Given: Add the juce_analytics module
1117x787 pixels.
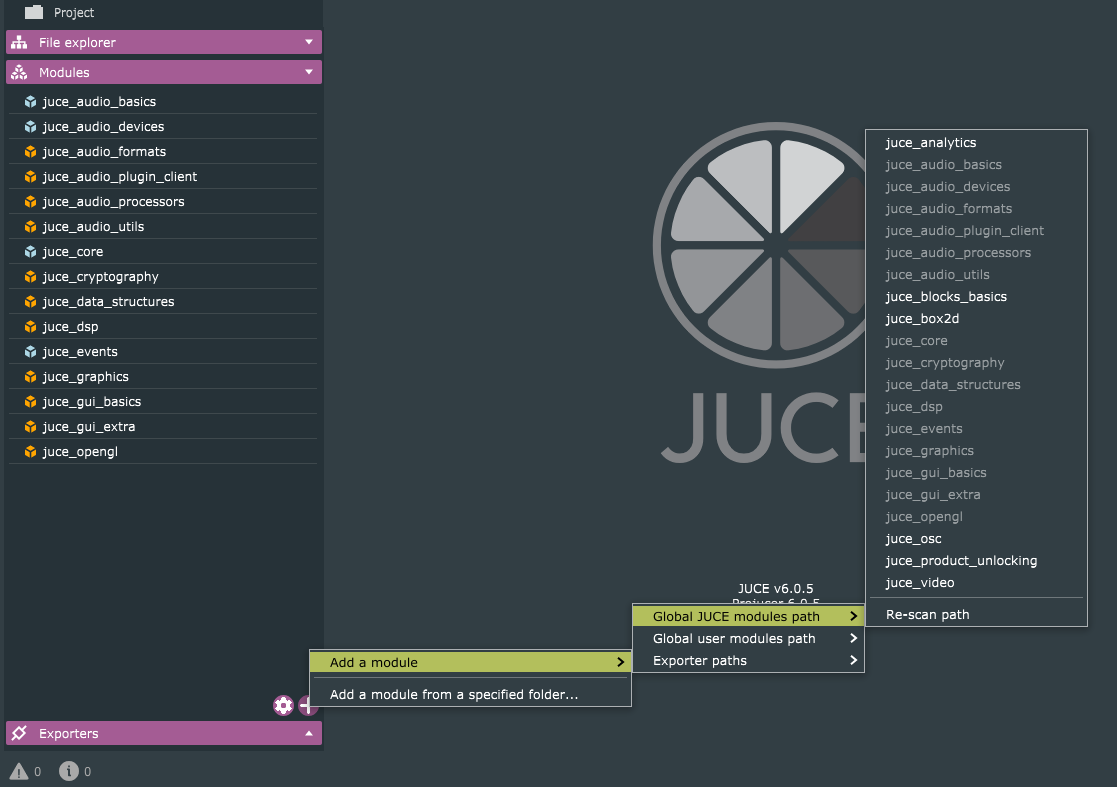Looking at the screenshot, I should (977, 143).
